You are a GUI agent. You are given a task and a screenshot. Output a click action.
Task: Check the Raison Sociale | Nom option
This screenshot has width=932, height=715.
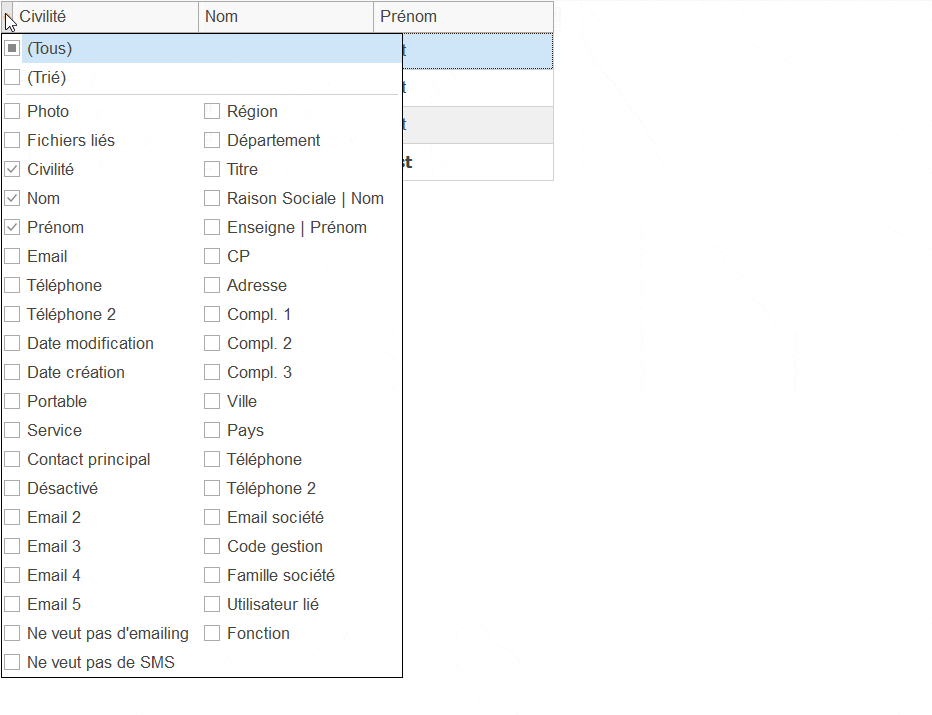(x=212, y=198)
